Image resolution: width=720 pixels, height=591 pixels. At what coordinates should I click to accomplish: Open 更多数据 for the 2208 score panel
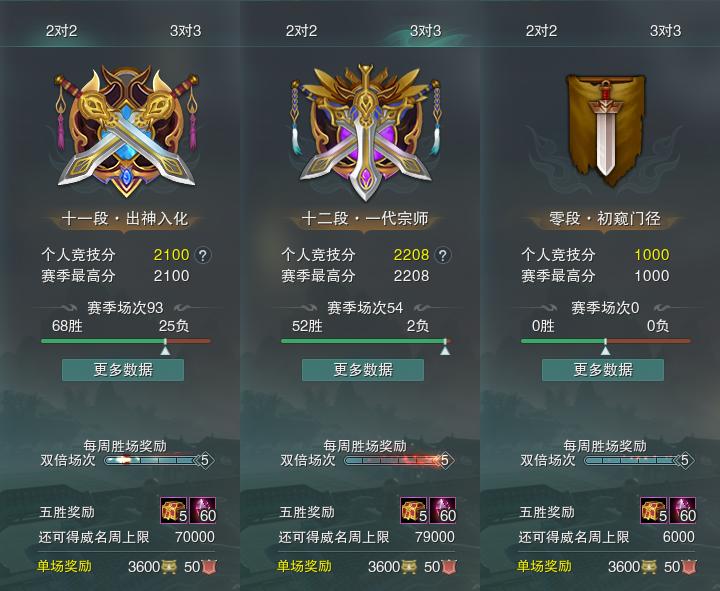point(363,370)
